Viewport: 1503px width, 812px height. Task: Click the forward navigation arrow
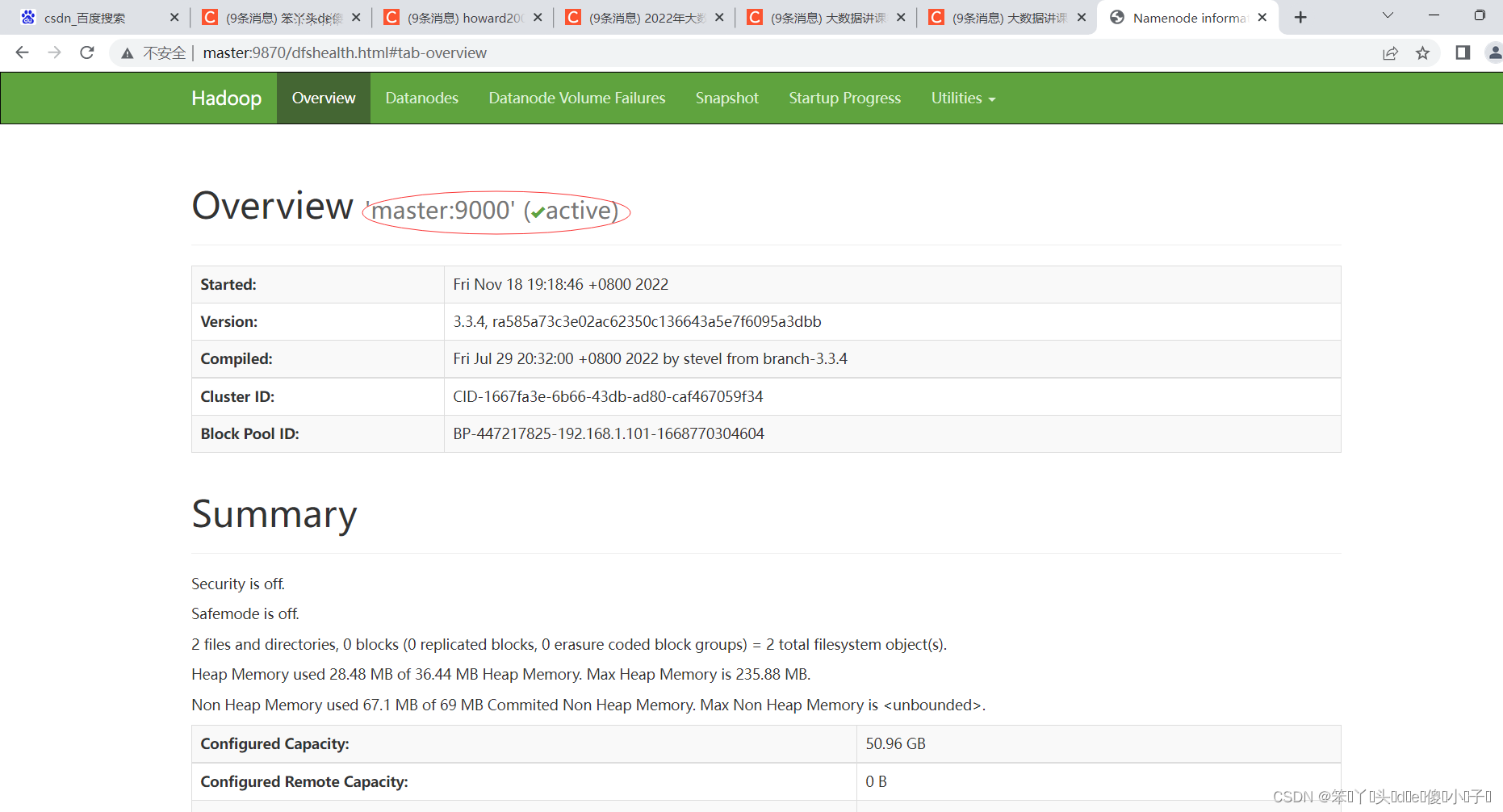54,52
